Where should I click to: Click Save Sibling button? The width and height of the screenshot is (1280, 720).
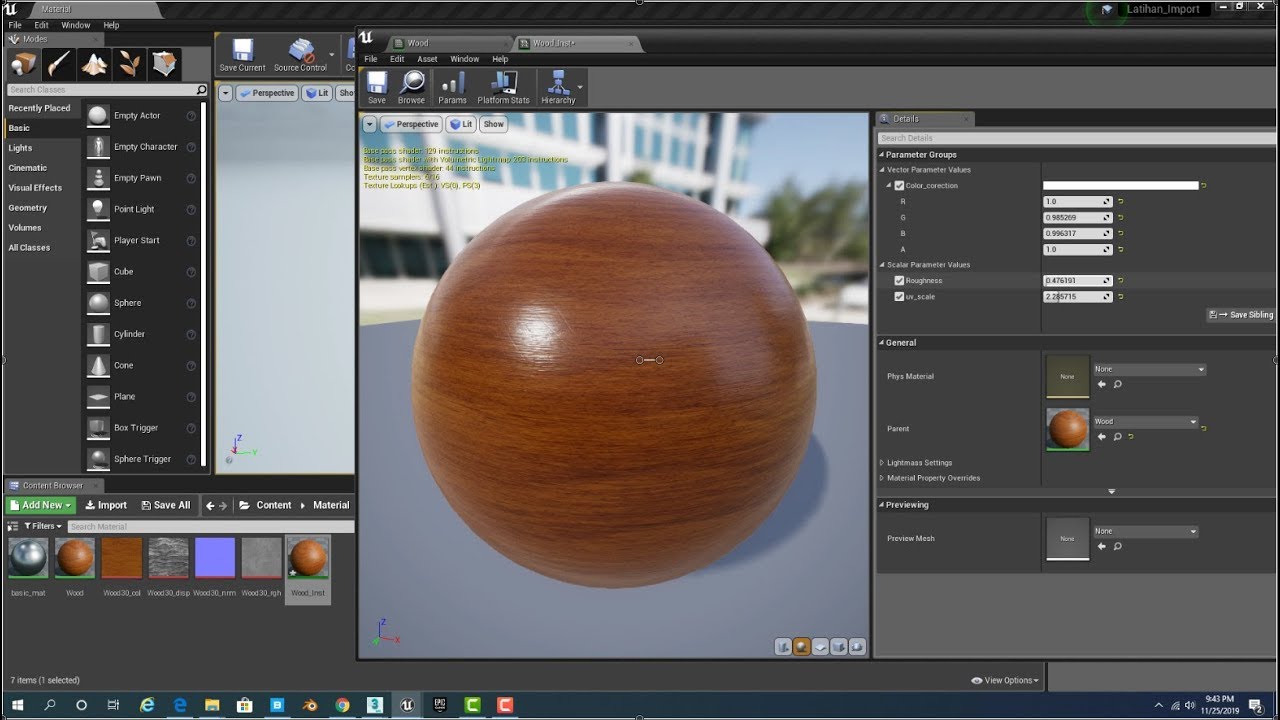tap(1241, 315)
